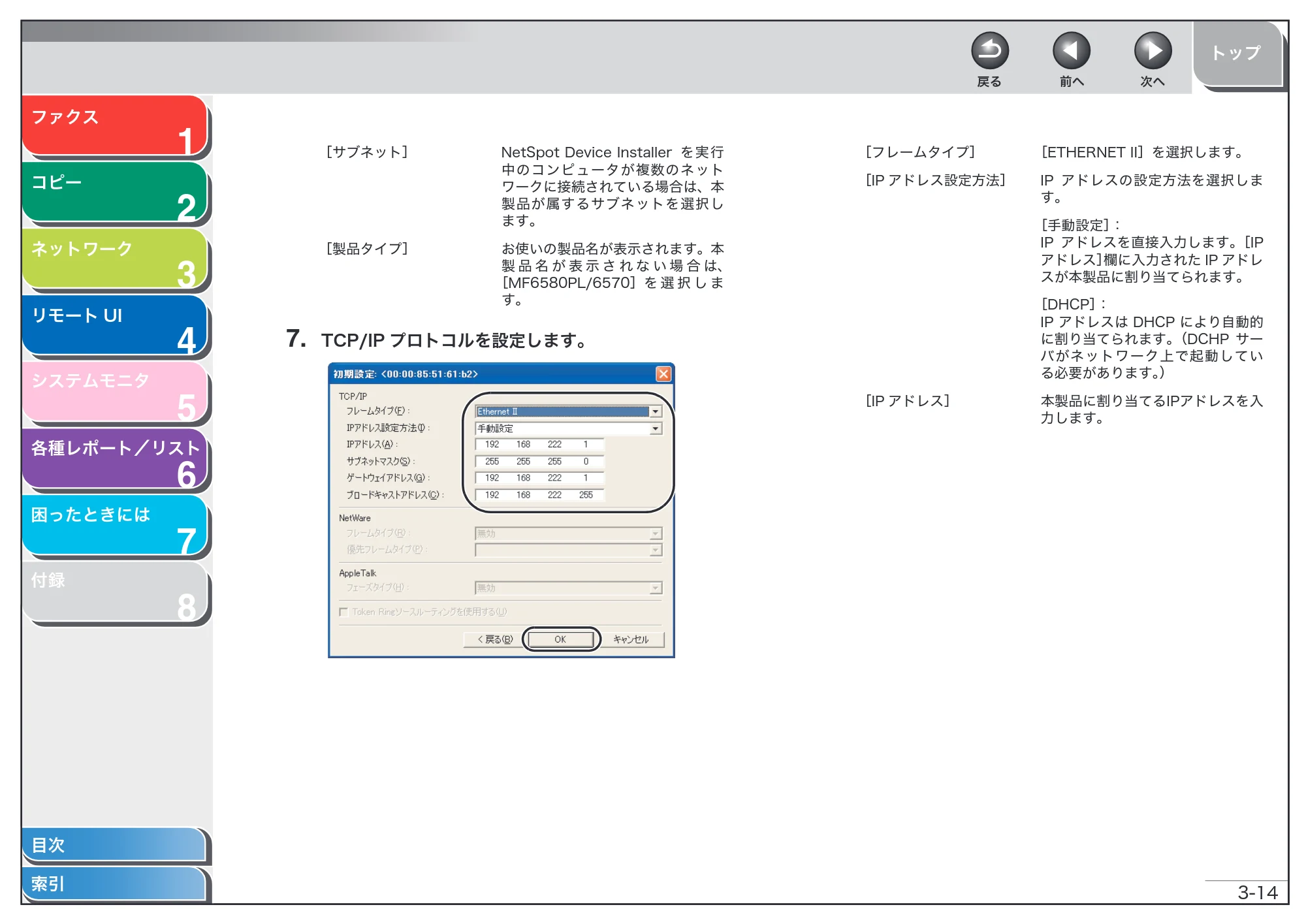Click the サブネットマスク field 255 255 255 0
The height and width of the screenshot is (924, 1306).
539,462
